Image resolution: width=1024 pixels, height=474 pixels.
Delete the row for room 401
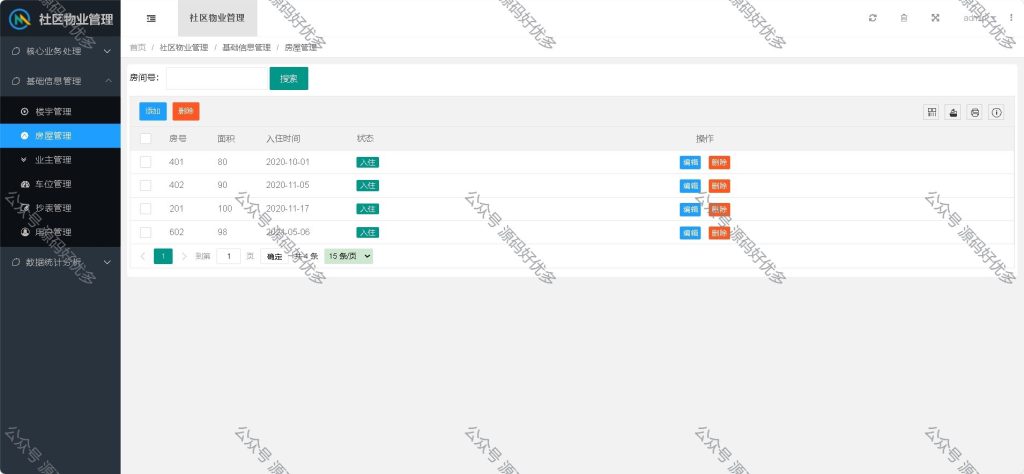click(x=720, y=163)
